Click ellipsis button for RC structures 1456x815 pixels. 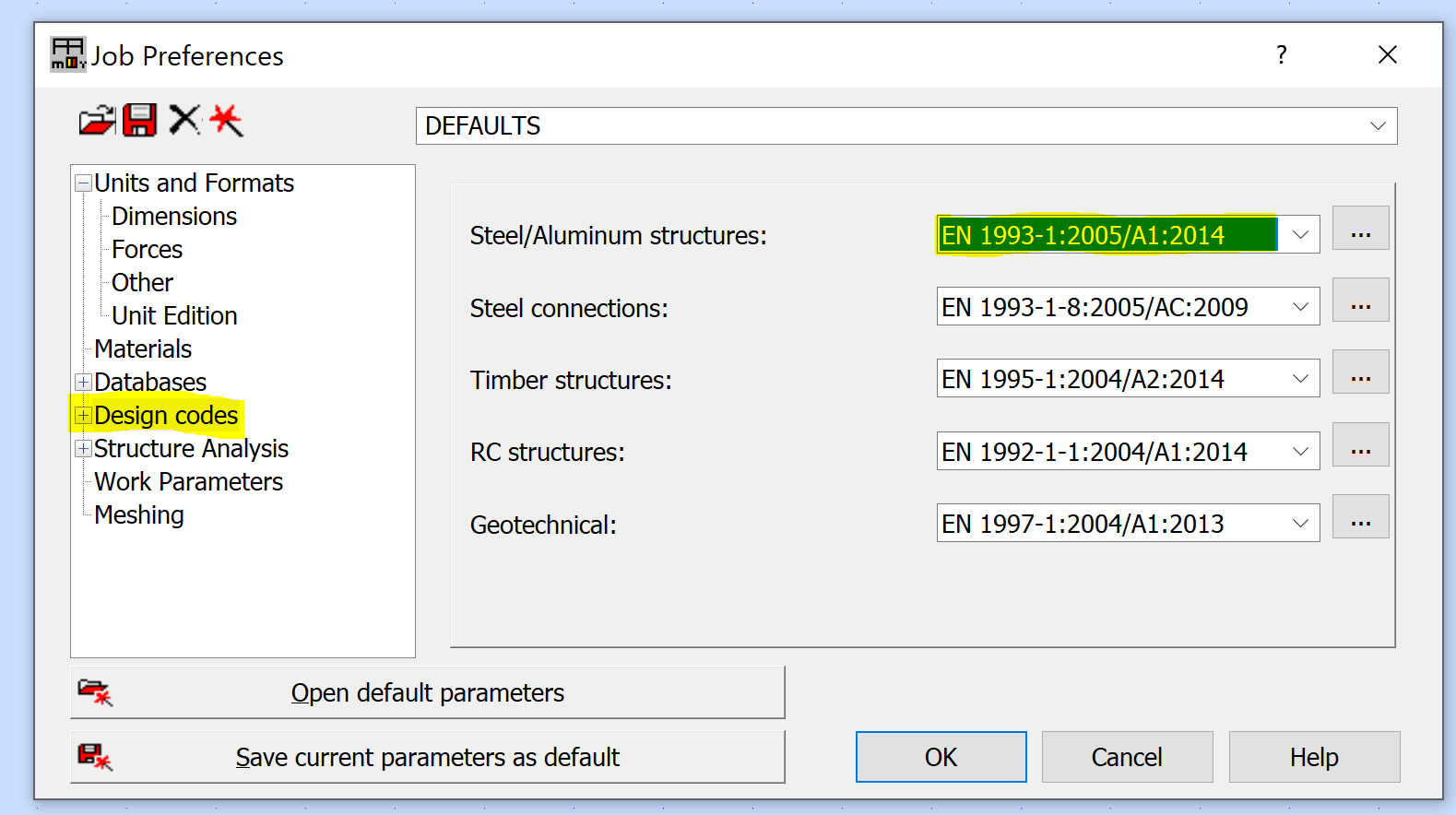coord(1360,444)
